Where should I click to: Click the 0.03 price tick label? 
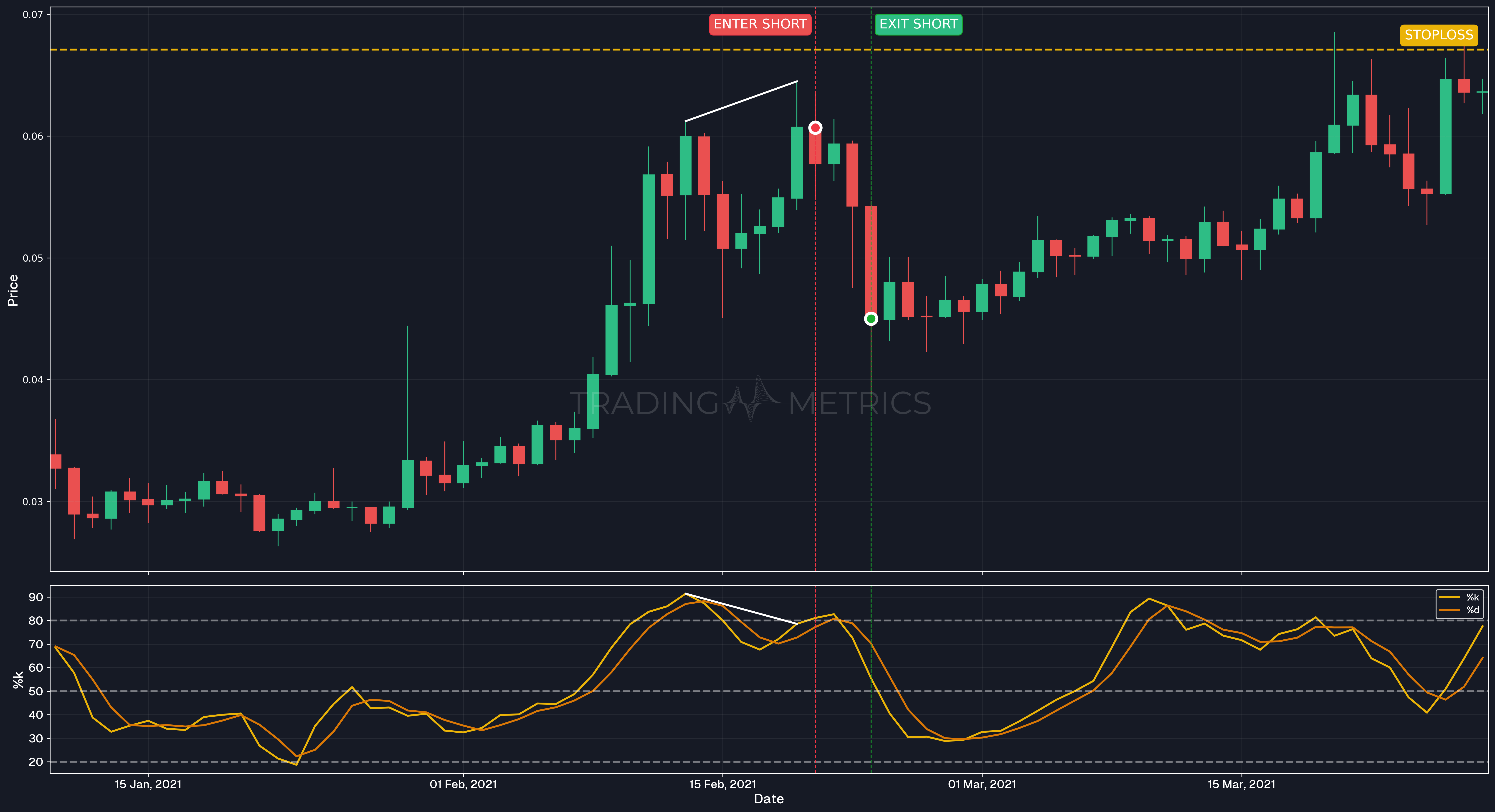[x=33, y=502]
